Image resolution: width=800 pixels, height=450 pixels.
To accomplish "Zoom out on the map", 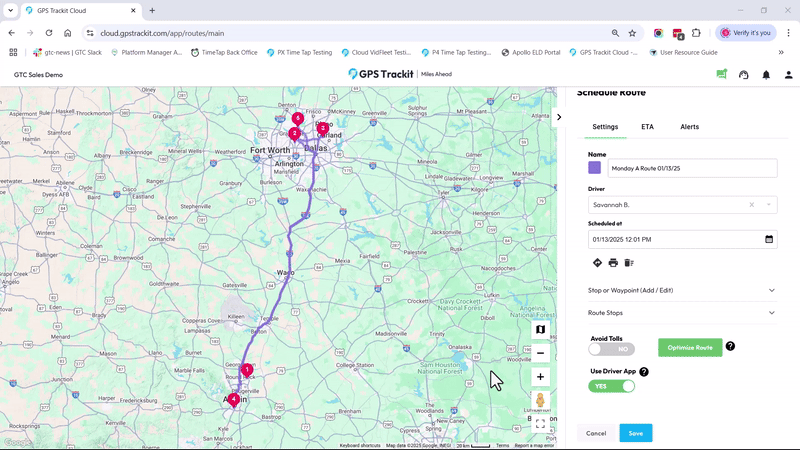I will coord(540,353).
